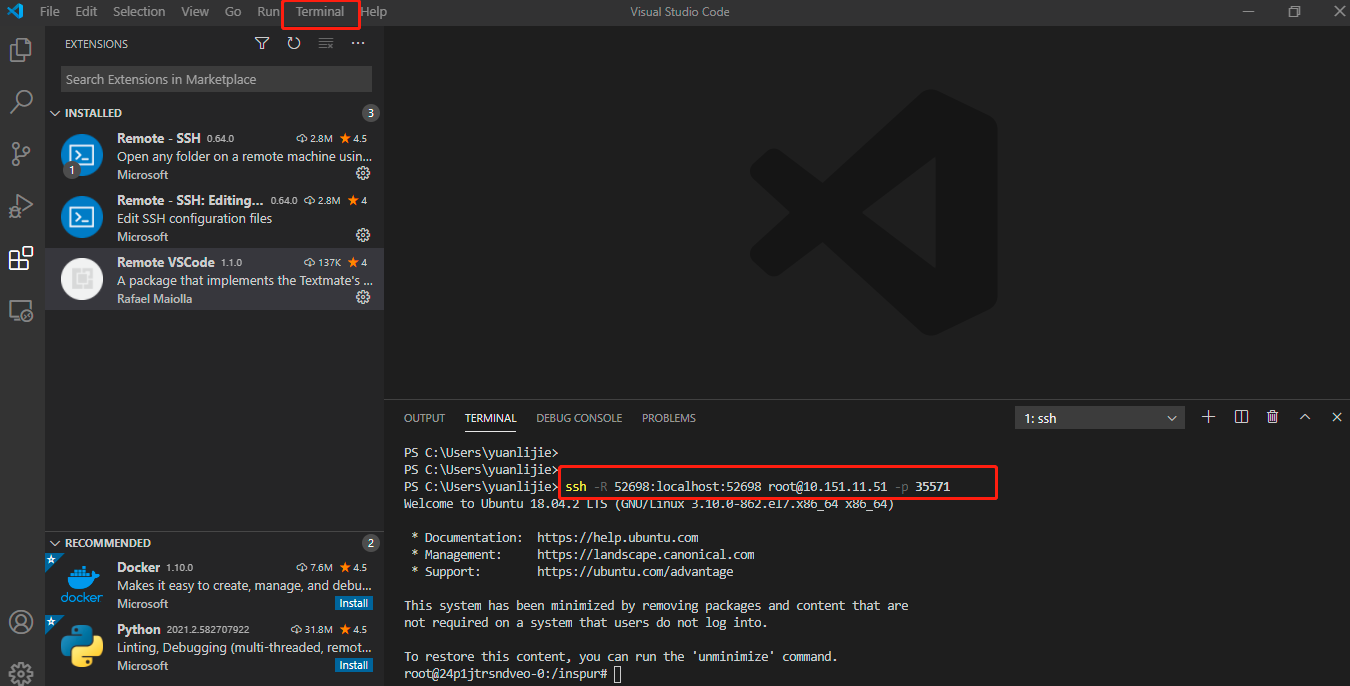Open the terminal selector dropdown '1: ssh'
The image size is (1350, 686).
[x=1099, y=418]
